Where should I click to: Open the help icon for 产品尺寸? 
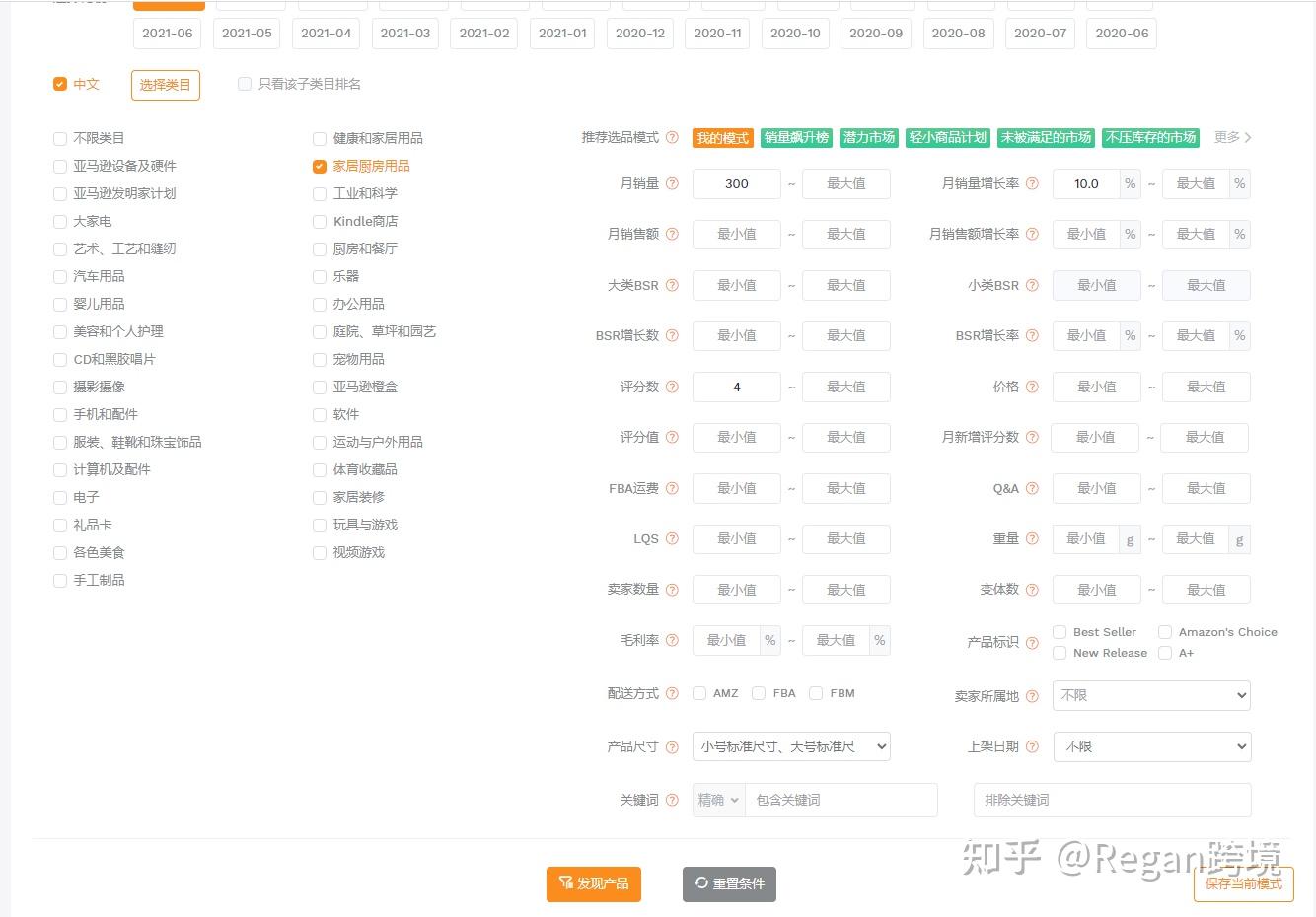tap(672, 746)
